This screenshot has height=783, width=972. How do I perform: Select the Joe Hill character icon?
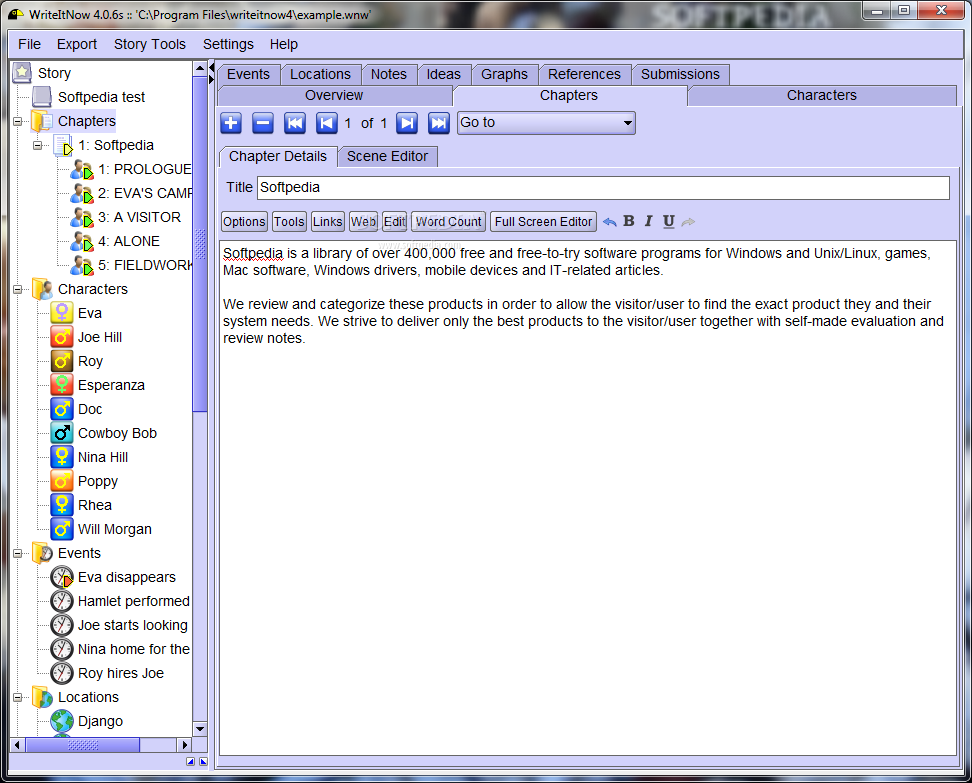pyautogui.click(x=62, y=337)
